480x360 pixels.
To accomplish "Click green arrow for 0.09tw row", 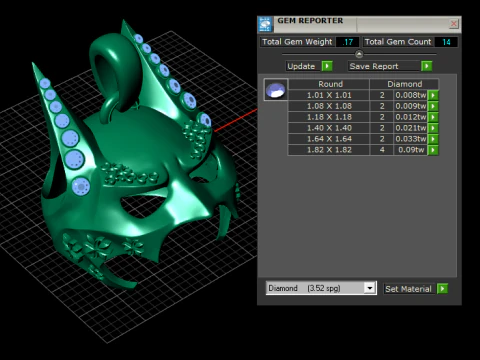I will [x=433, y=150].
